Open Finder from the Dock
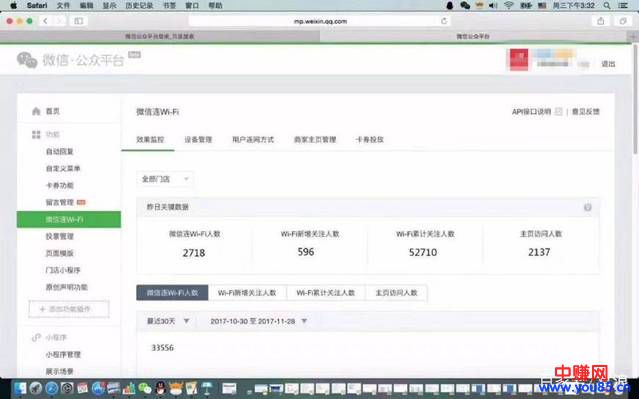Image resolution: width=639 pixels, height=399 pixels. point(19,388)
